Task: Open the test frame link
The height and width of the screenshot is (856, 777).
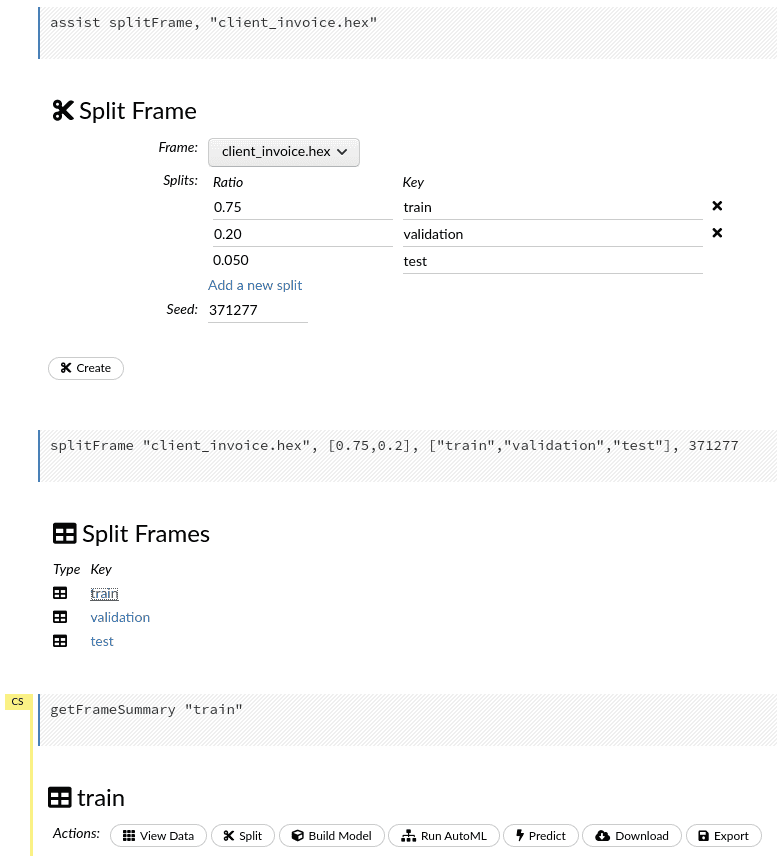Action: (102, 641)
